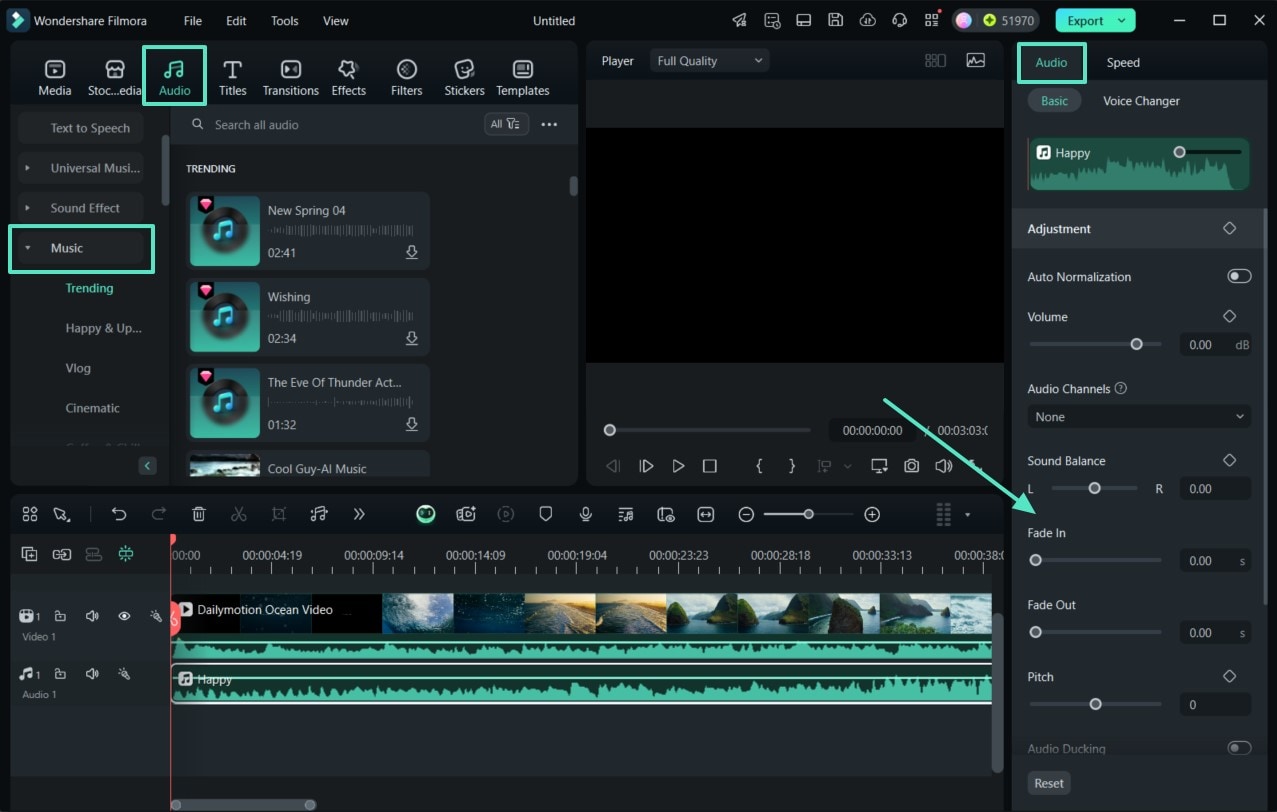Open the Full Quality player dropdown
The height and width of the screenshot is (812, 1277).
click(x=709, y=61)
